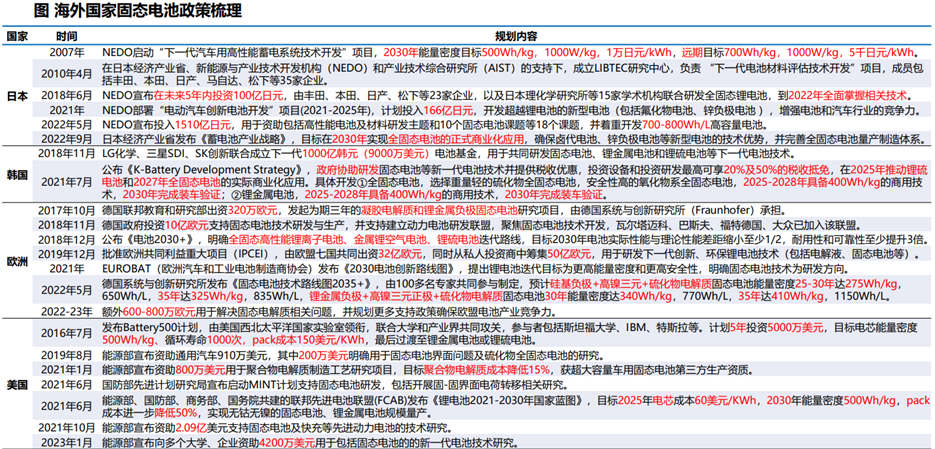Click red text '166亿日元'
The width and height of the screenshot is (935, 449).
[449, 110]
